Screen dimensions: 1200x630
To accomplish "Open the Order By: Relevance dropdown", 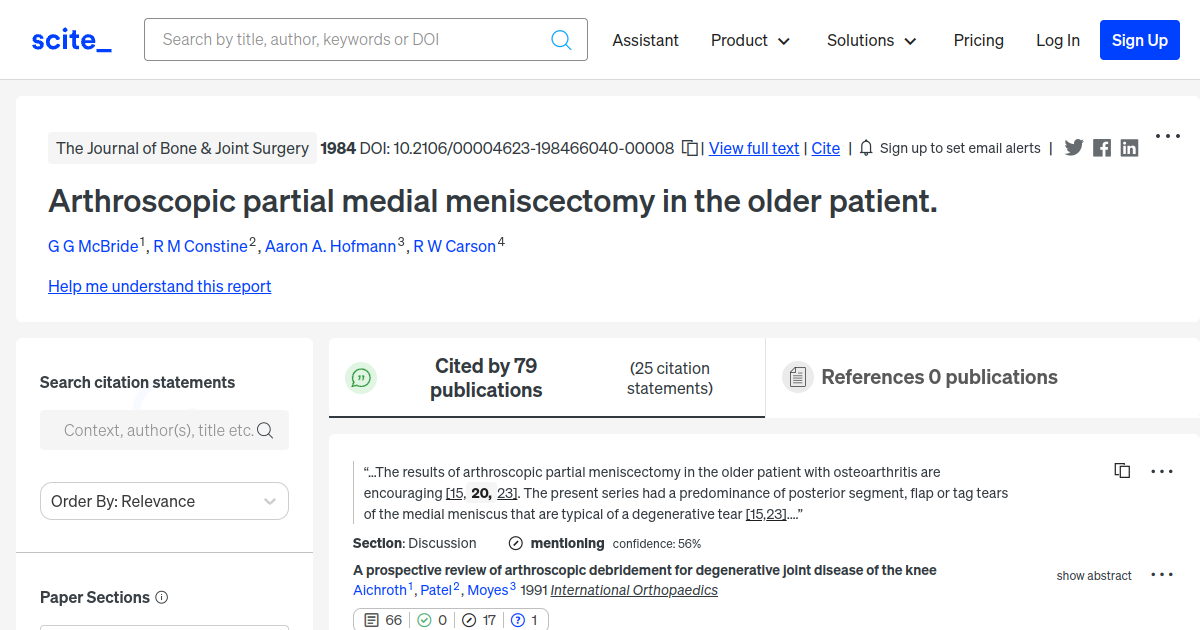I will pyautogui.click(x=164, y=501).
